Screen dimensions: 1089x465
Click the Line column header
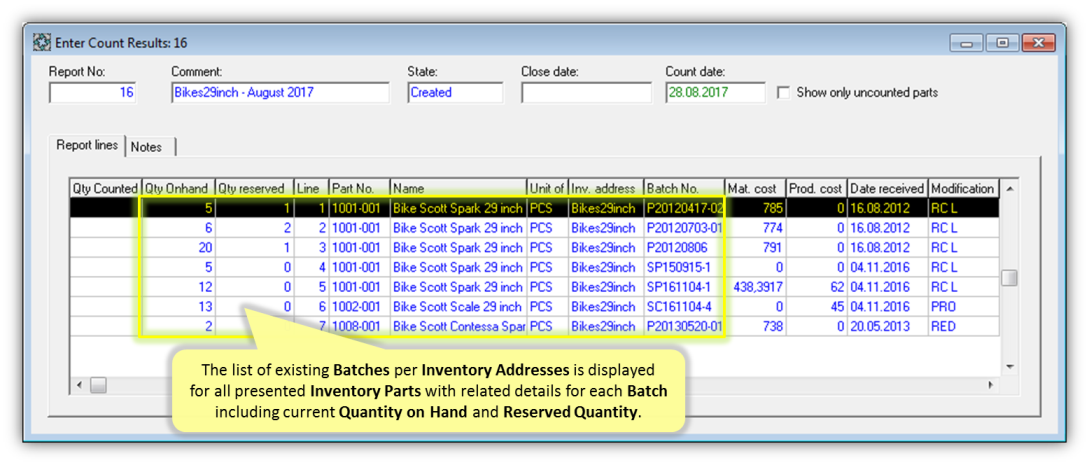311,188
